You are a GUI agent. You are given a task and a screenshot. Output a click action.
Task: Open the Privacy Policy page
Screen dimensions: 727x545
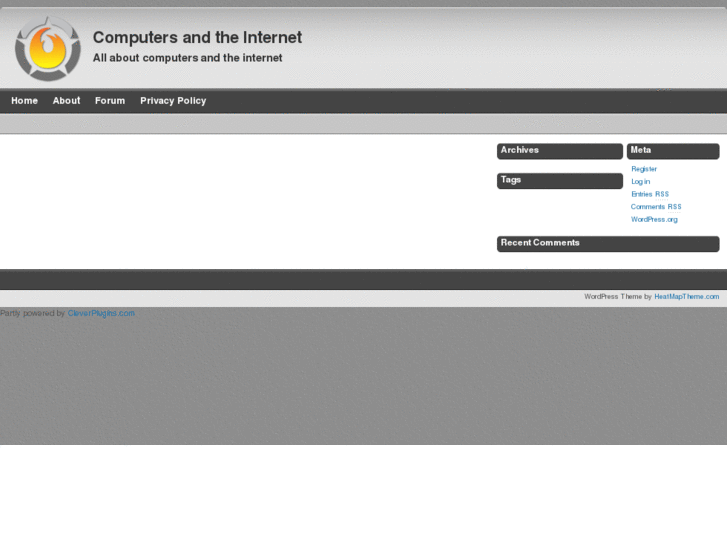coord(173,101)
